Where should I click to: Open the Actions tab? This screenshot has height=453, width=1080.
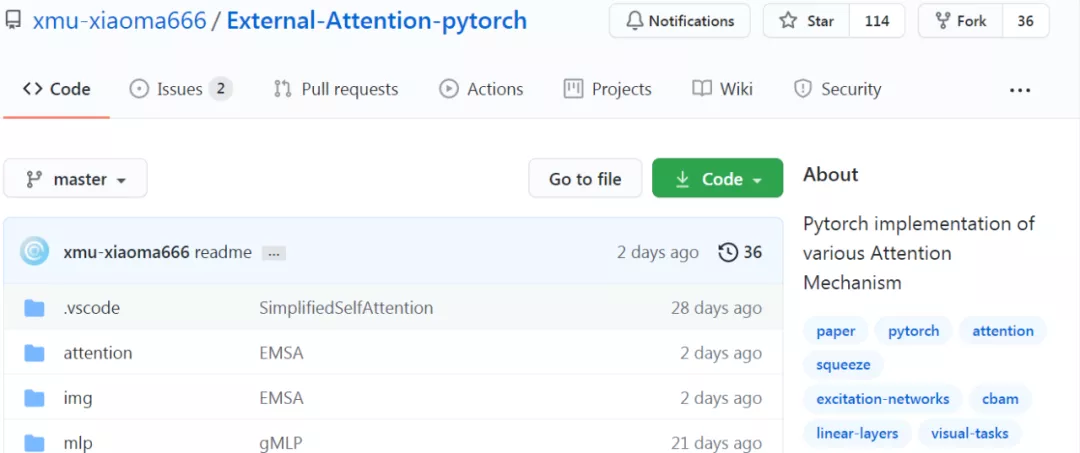coord(481,89)
